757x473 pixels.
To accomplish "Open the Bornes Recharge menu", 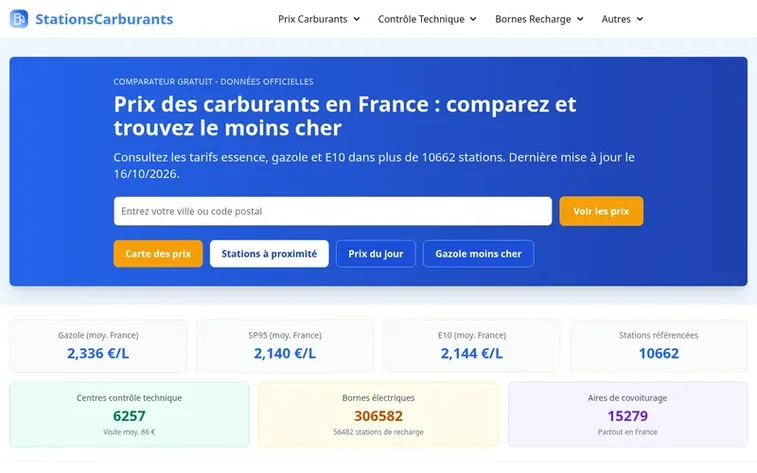I will coord(539,19).
